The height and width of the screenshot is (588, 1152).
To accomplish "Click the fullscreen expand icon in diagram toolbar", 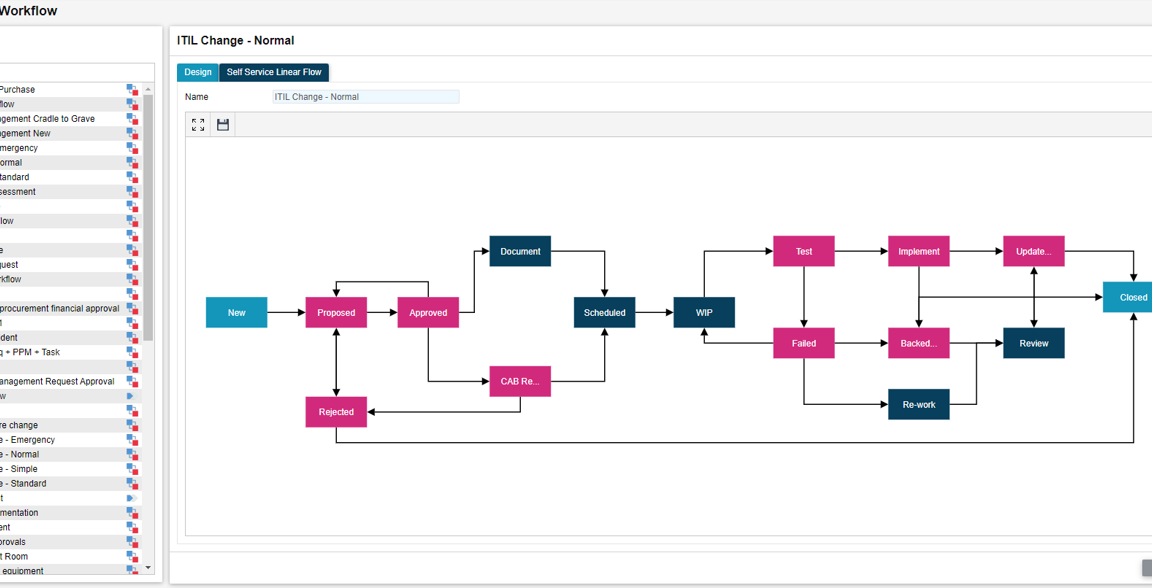I will pyautogui.click(x=198, y=125).
